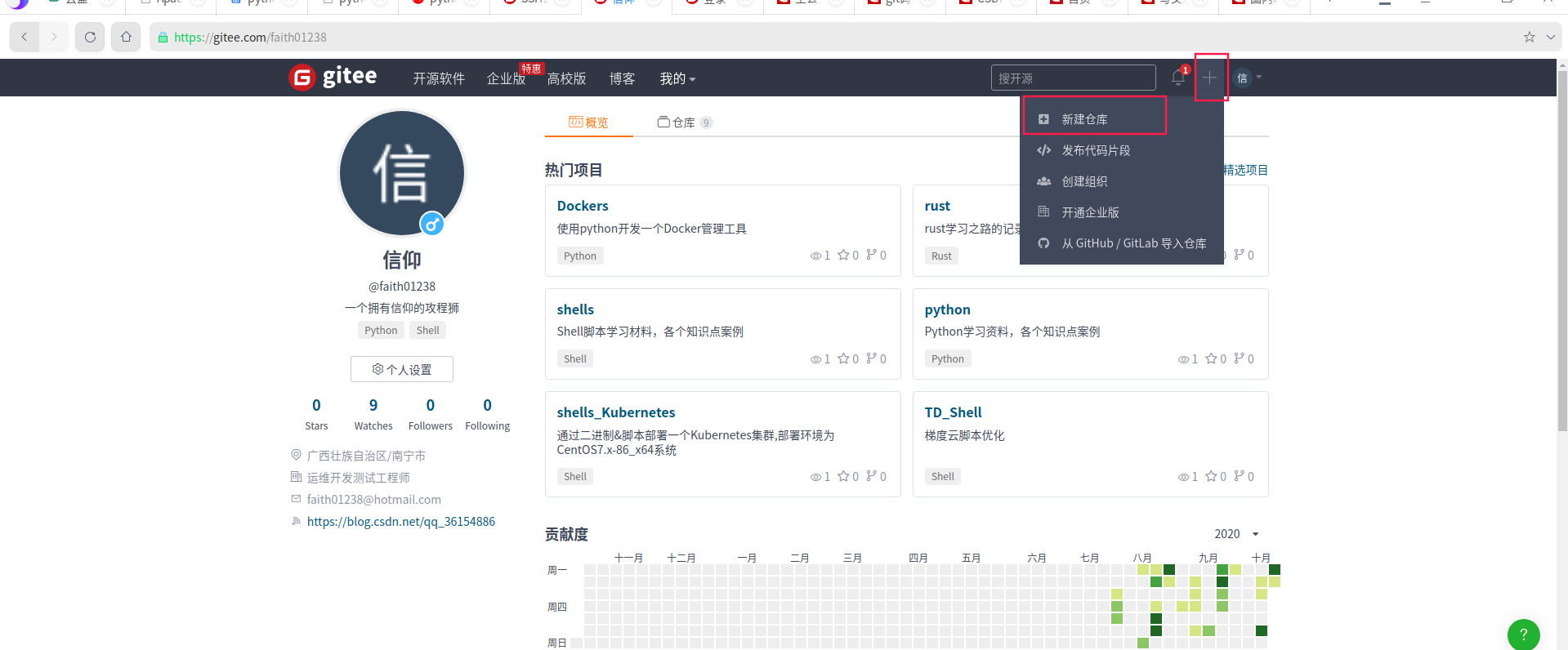Click the Shell tag under profile
Image resolution: width=1568 pixels, height=650 pixels.
click(x=427, y=330)
